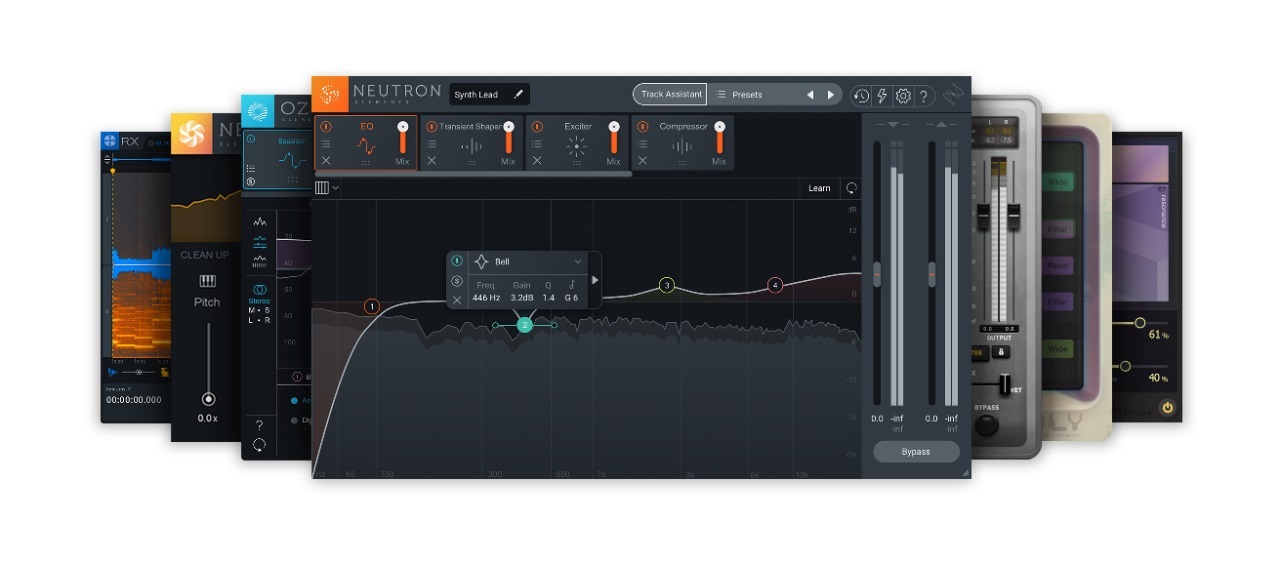Viewport: 1280px width, 561px height.
Task: Go to previous preset arrow
Action: [810, 95]
